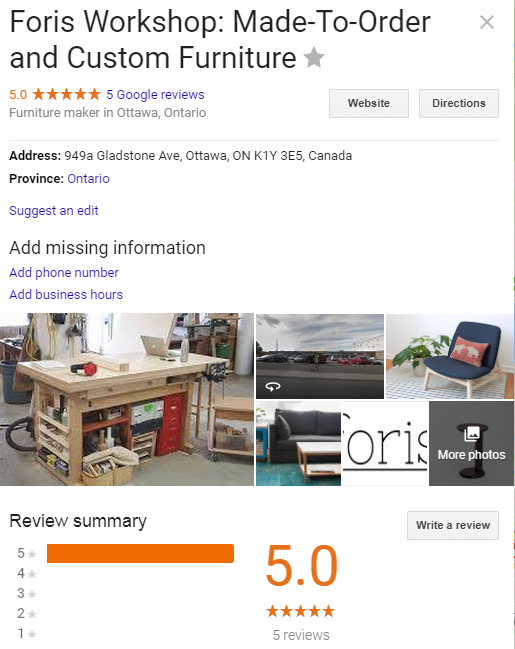
Task: Click the More photos gallery icon
Action: tap(472, 434)
